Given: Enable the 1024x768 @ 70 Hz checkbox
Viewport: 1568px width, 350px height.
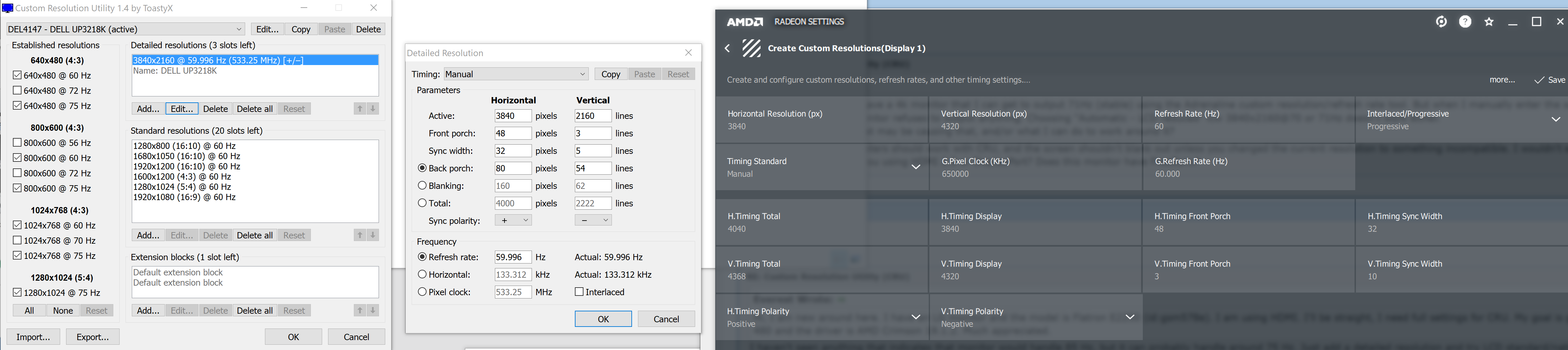Looking at the screenshot, I should (x=17, y=241).
